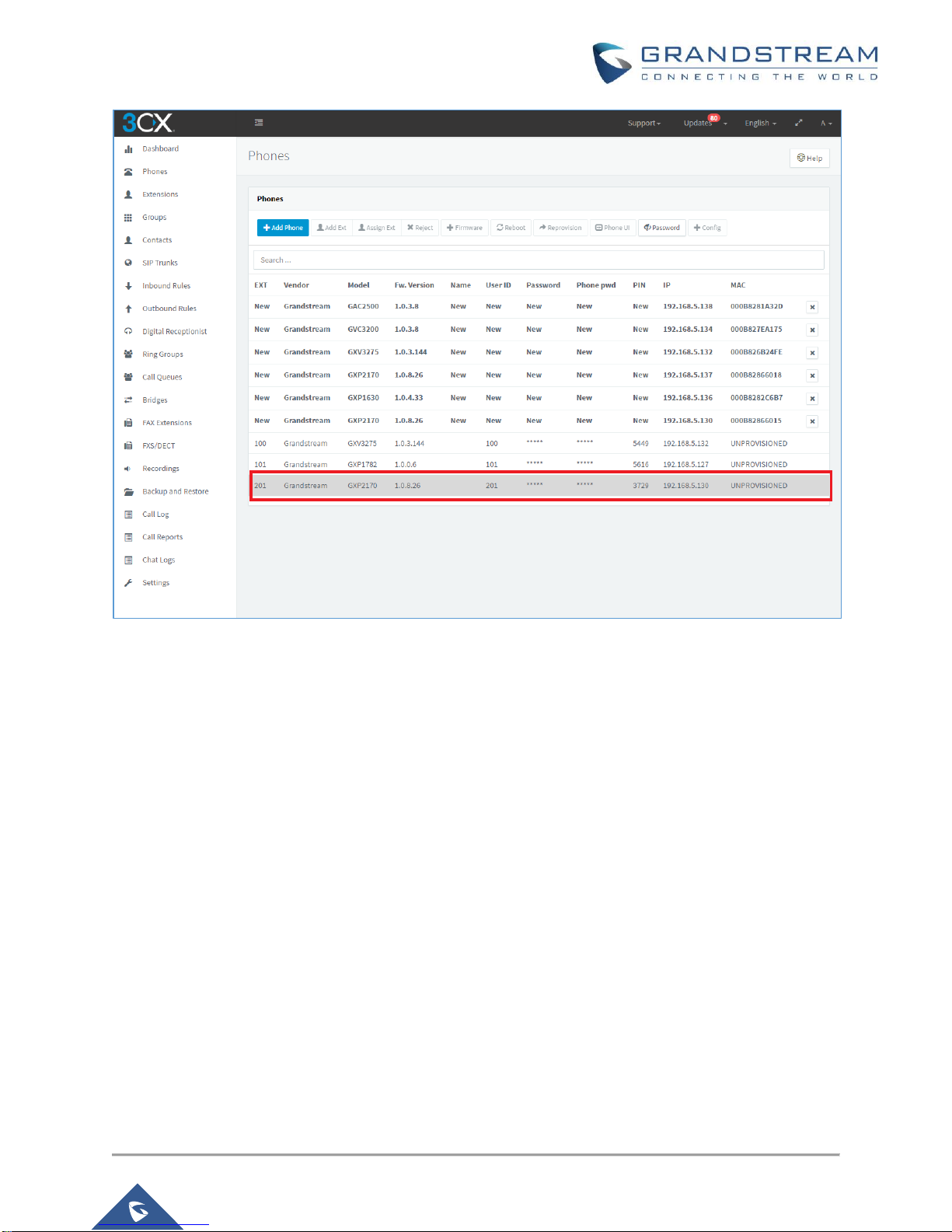Click the Help button

pyautogui.click(x=810, y=159)
